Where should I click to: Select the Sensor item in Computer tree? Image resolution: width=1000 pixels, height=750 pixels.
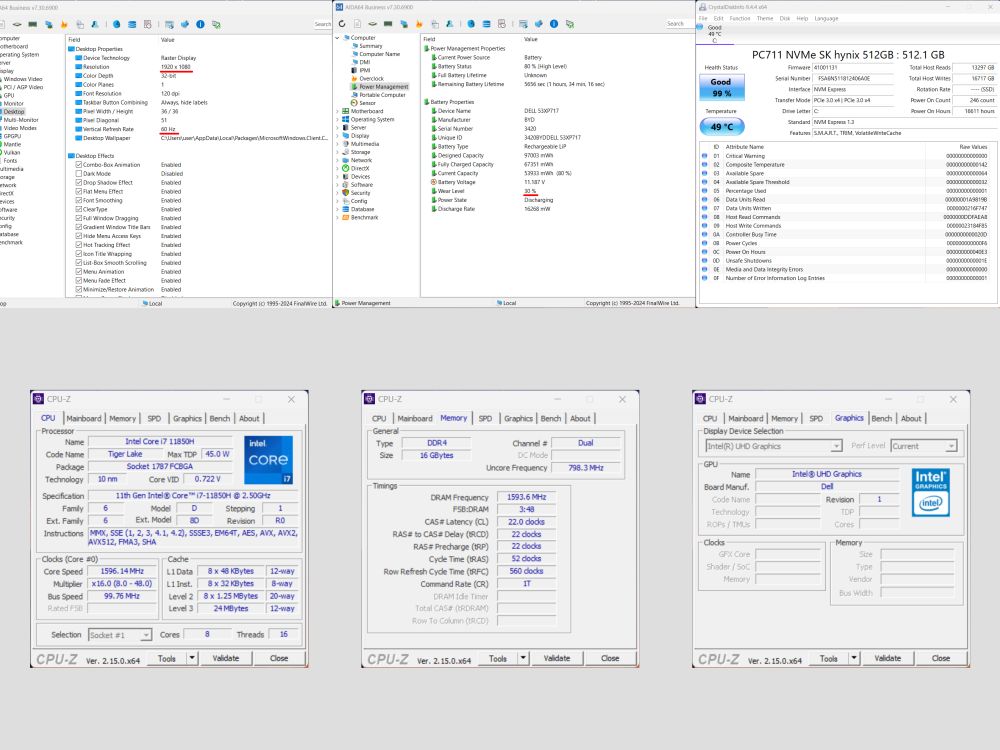367,102
